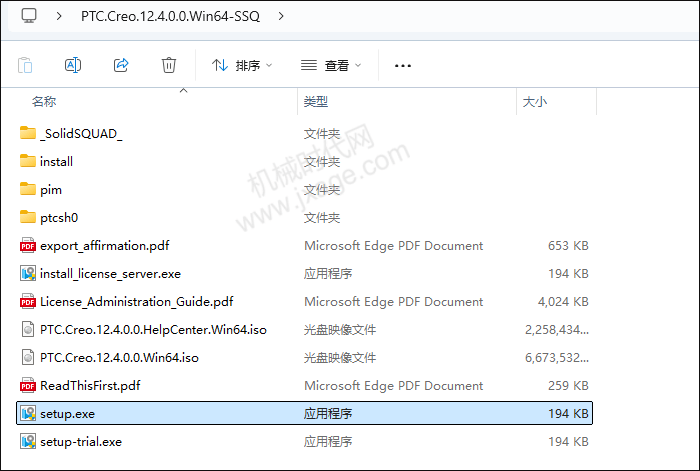Open the 排序 sort dropdown
This screenshot has height=471, width=700.
tap(242, 66)
